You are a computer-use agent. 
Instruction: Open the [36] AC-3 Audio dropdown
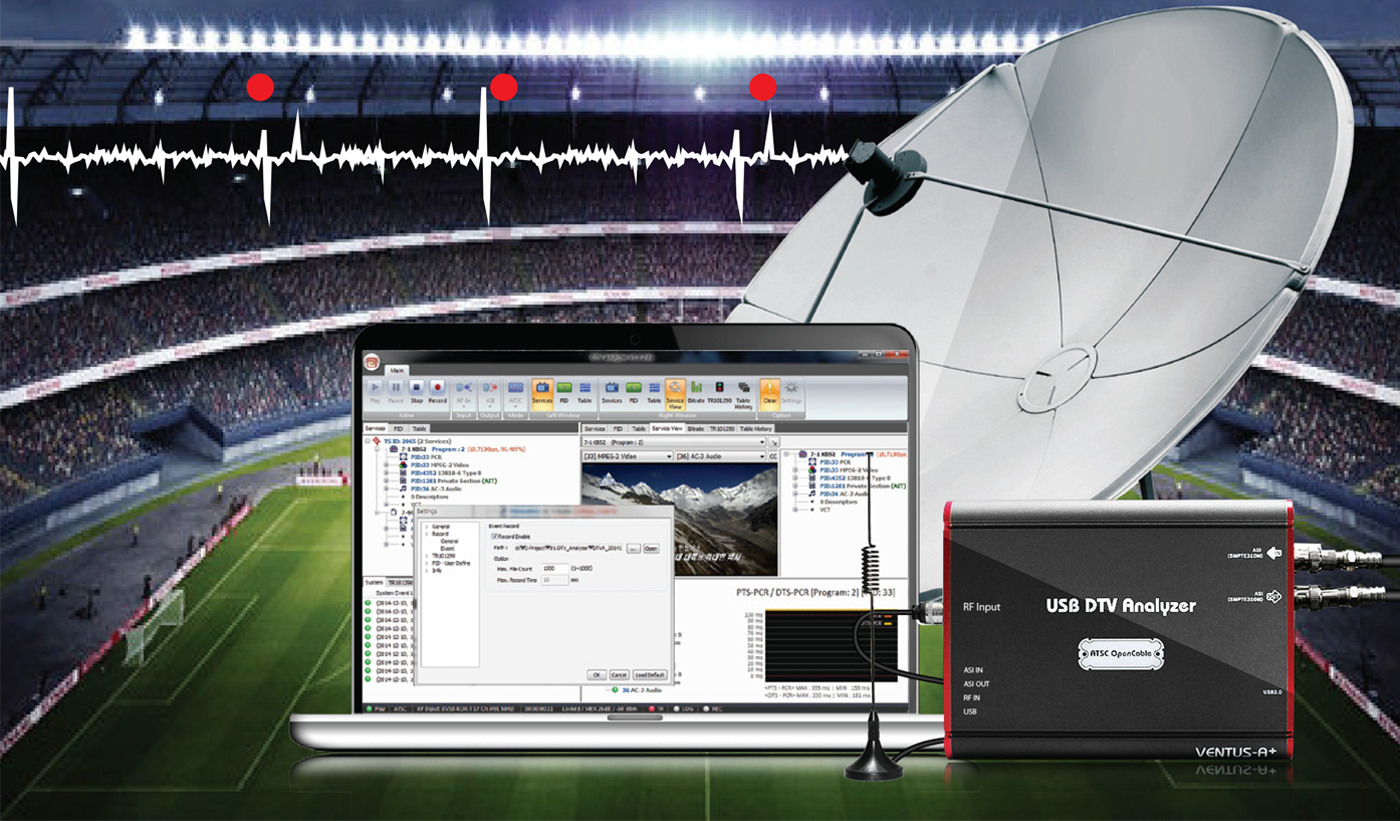(720, 456)
